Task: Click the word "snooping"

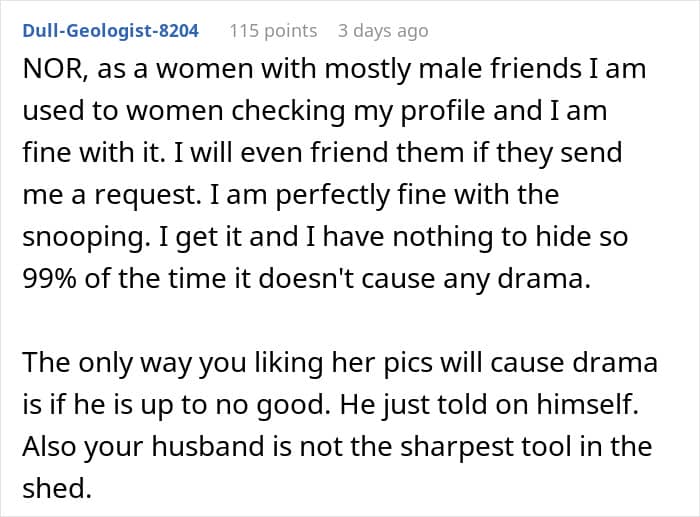Action: 84,239
